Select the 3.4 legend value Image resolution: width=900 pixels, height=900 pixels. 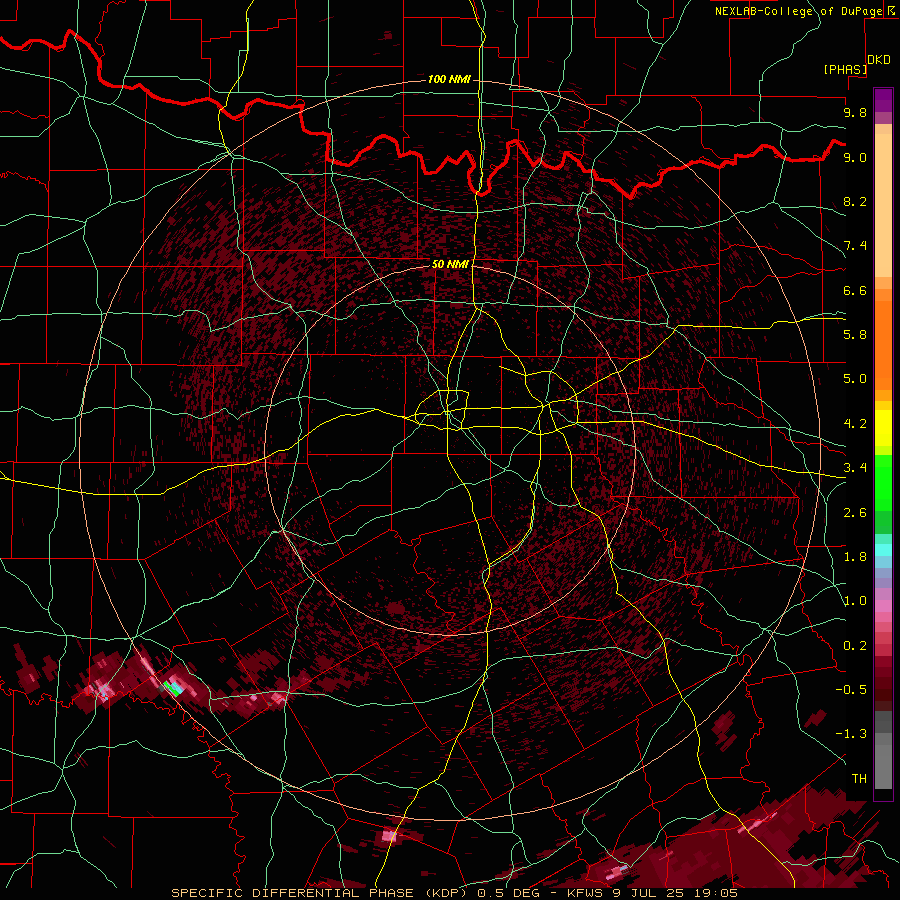click(855, 468)
